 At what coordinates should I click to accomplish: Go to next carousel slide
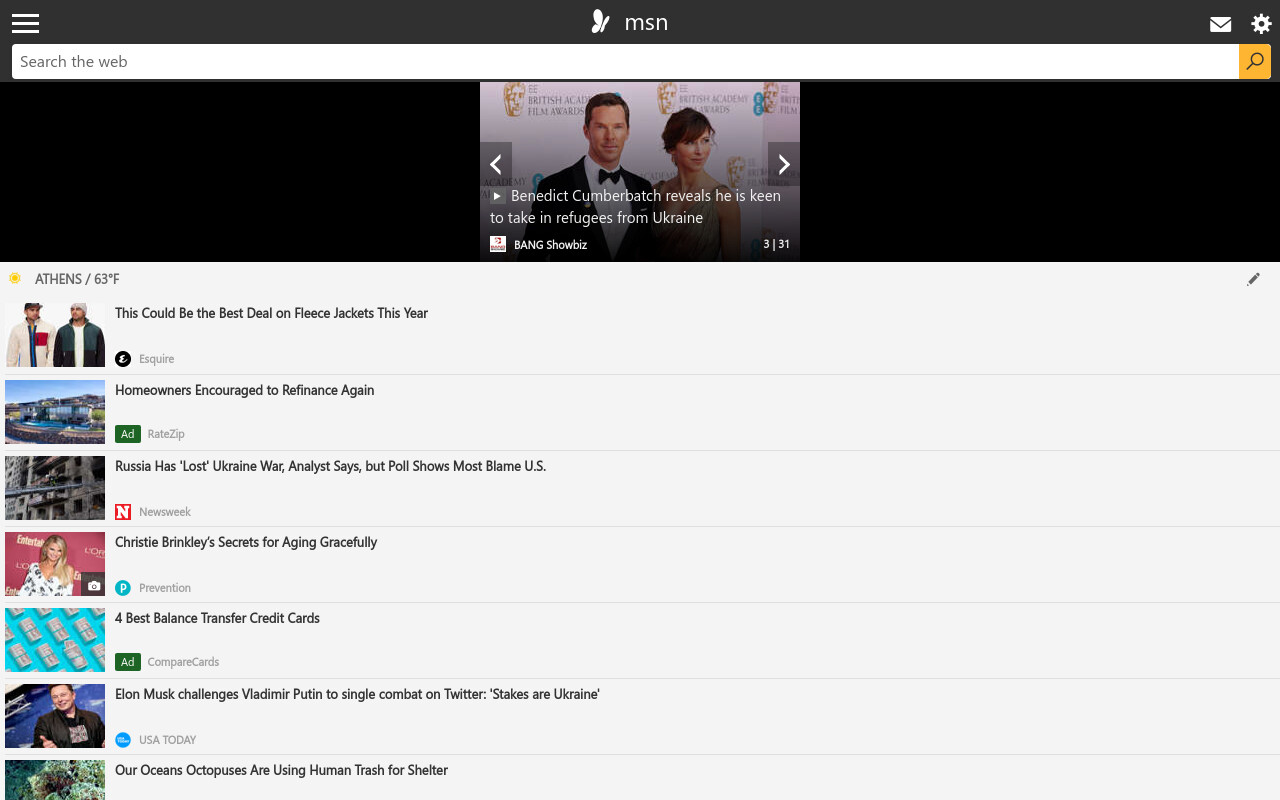(784, 164)
